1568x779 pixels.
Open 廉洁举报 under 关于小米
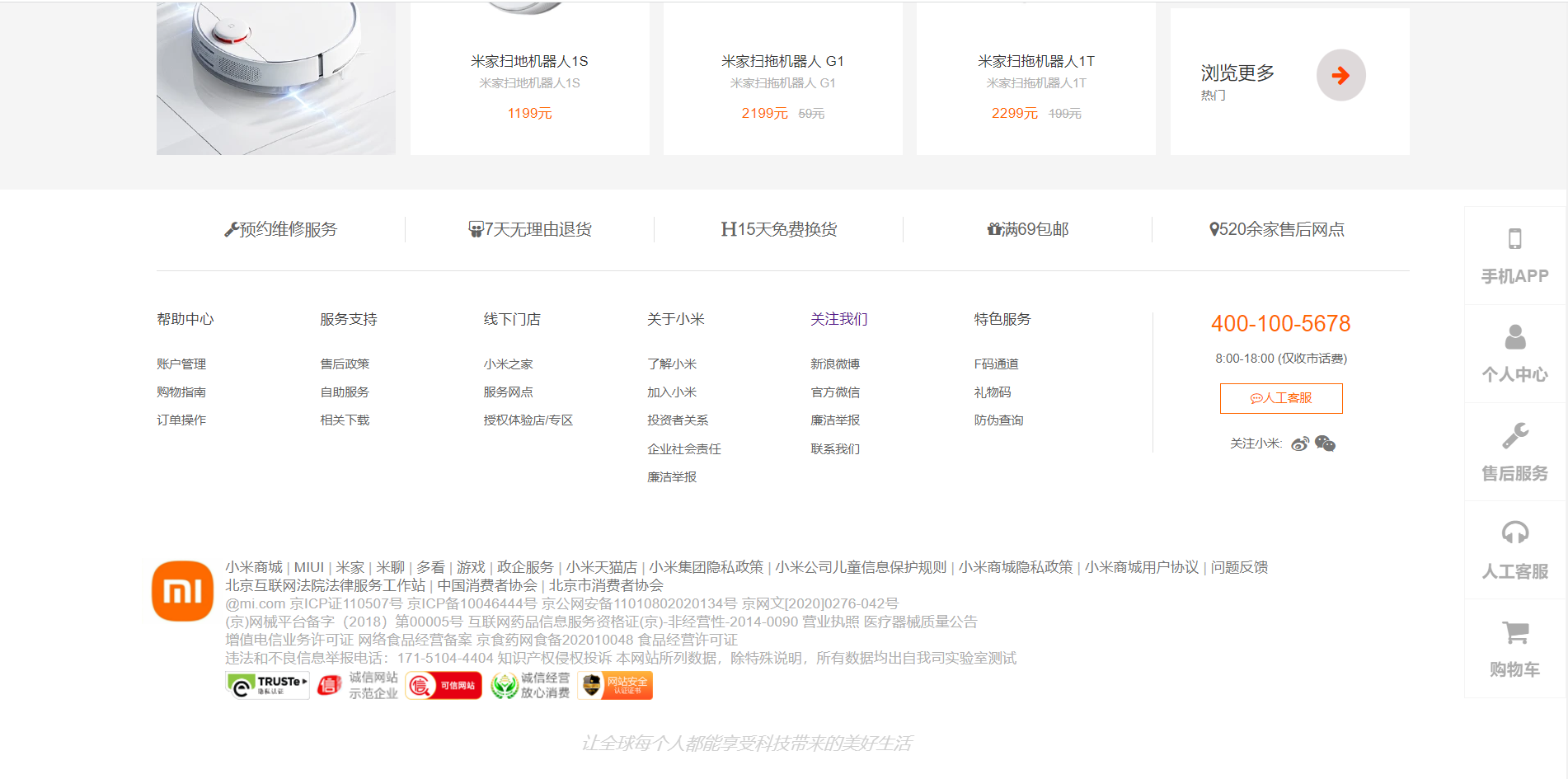pos(672,476)
